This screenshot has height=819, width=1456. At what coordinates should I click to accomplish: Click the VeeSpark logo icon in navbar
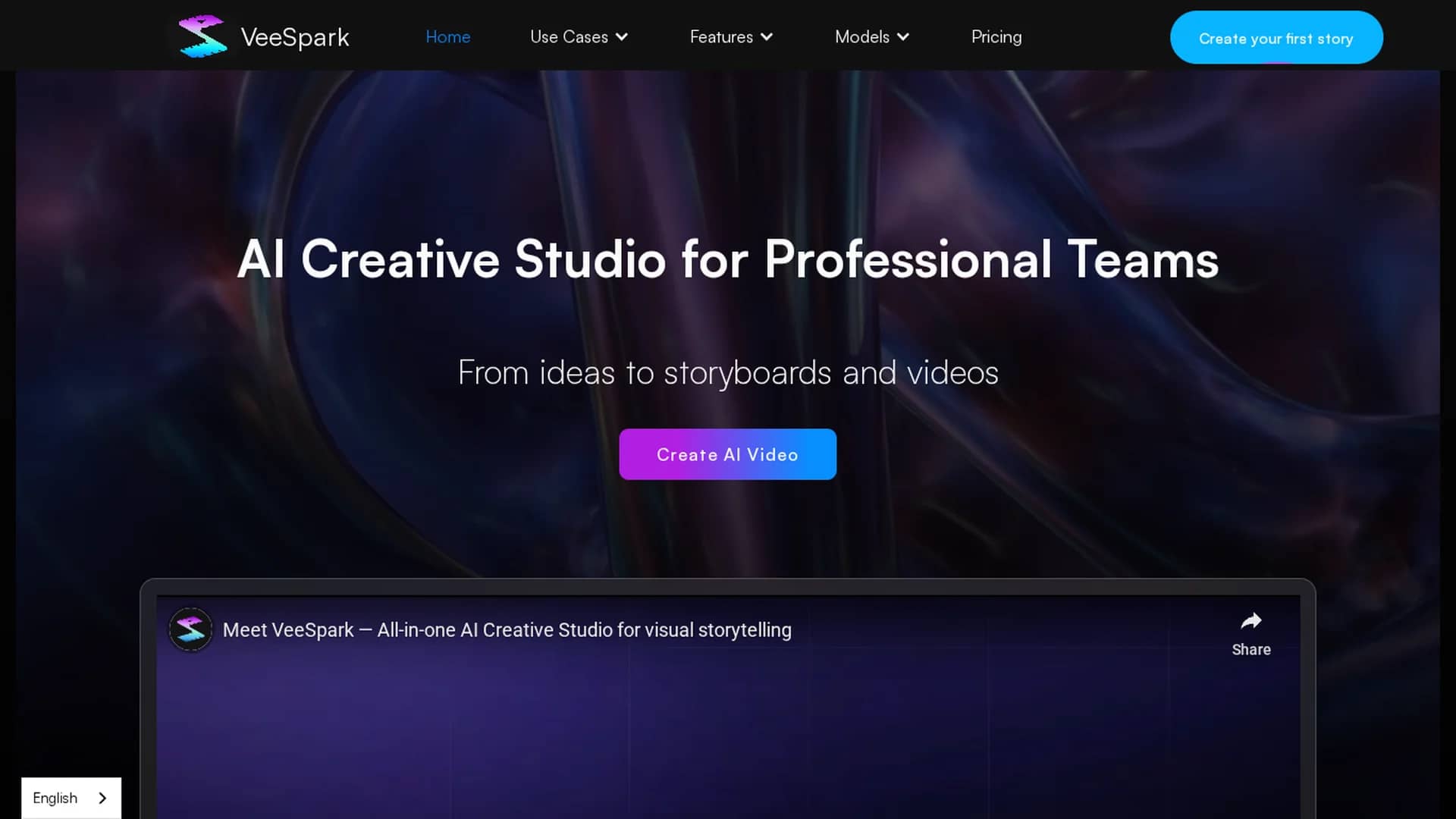coord(202,36)
